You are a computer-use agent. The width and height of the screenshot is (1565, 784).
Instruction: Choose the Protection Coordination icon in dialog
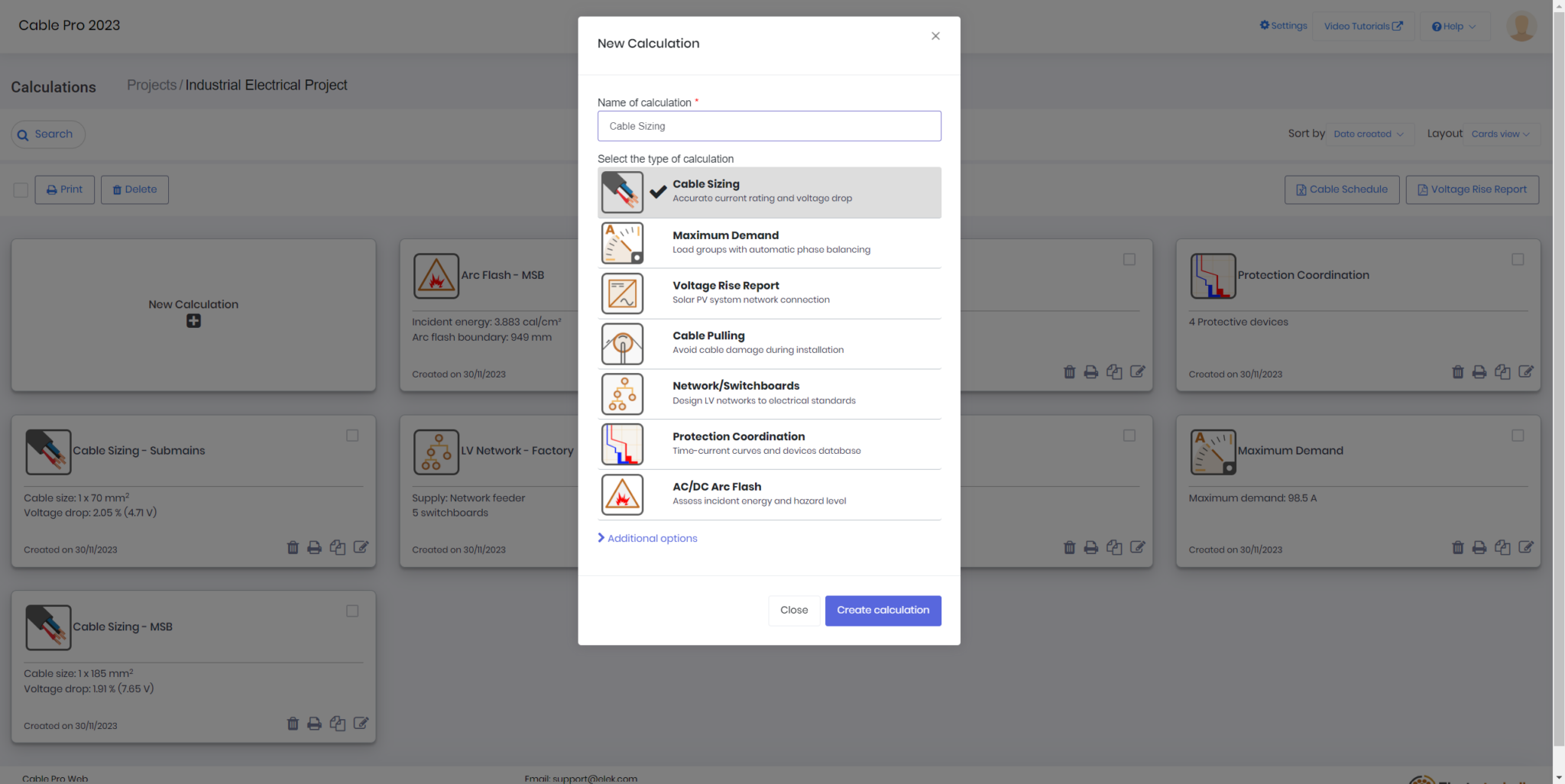click(x=622, y=445)
